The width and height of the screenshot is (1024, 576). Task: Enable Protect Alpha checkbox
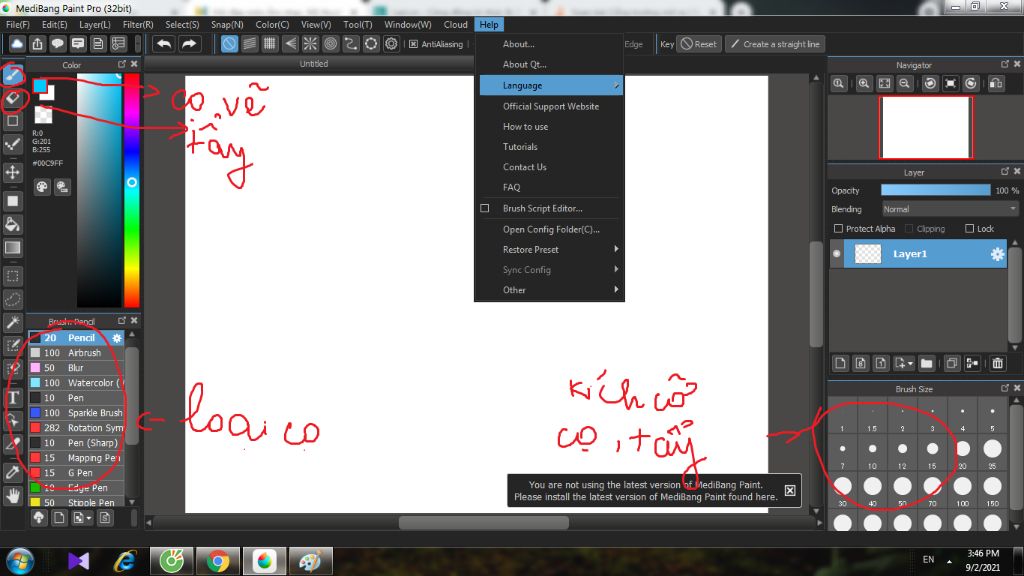coord(839,229)
